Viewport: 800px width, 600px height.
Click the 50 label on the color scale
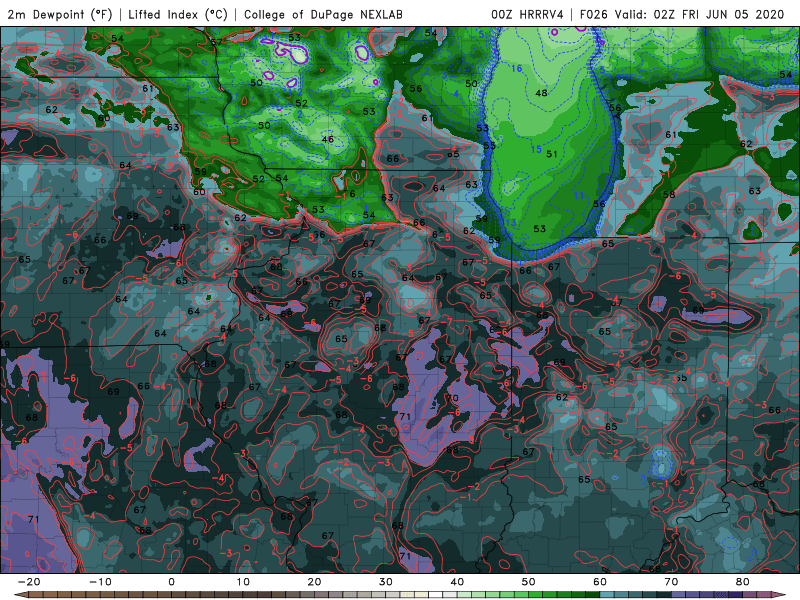(529, 582)
